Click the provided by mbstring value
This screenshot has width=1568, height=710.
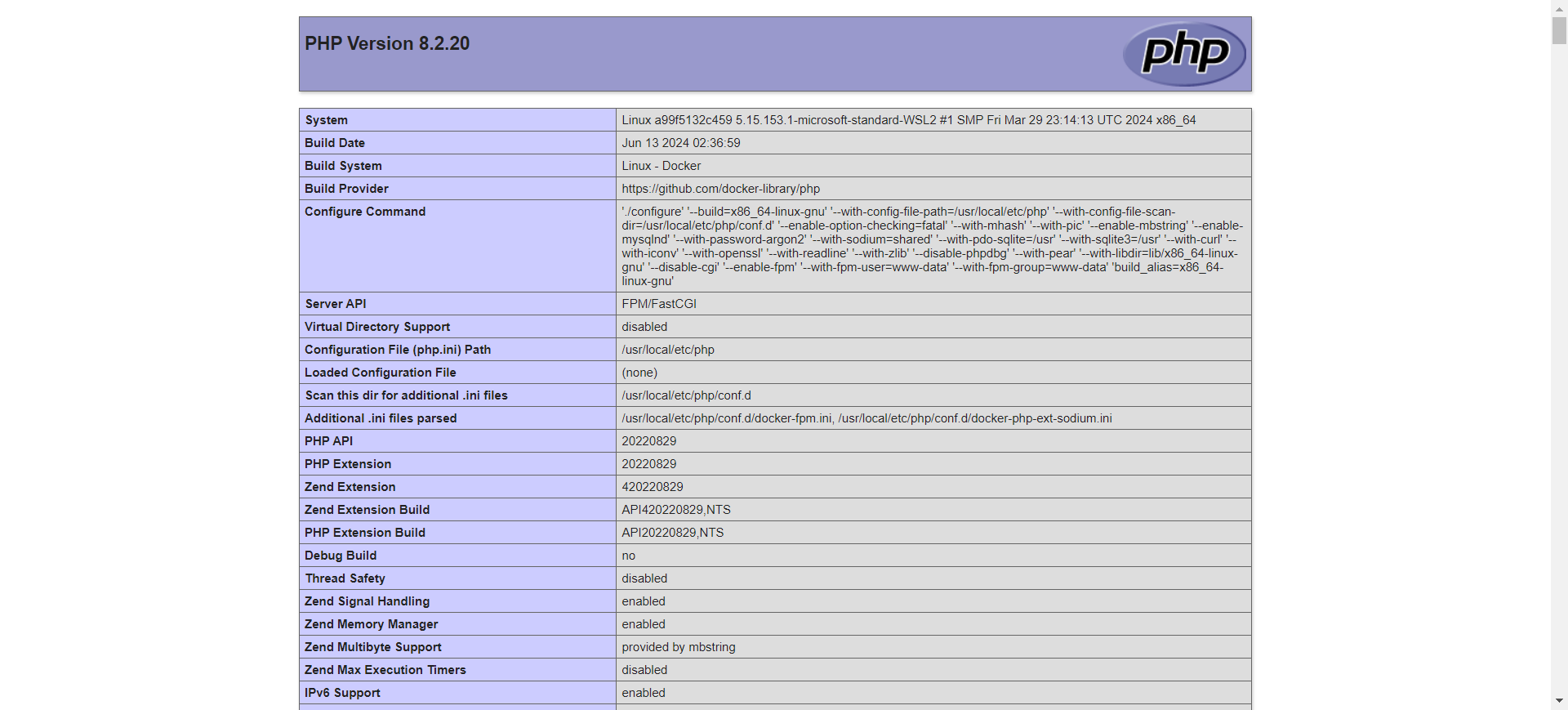tap(679, 647)
